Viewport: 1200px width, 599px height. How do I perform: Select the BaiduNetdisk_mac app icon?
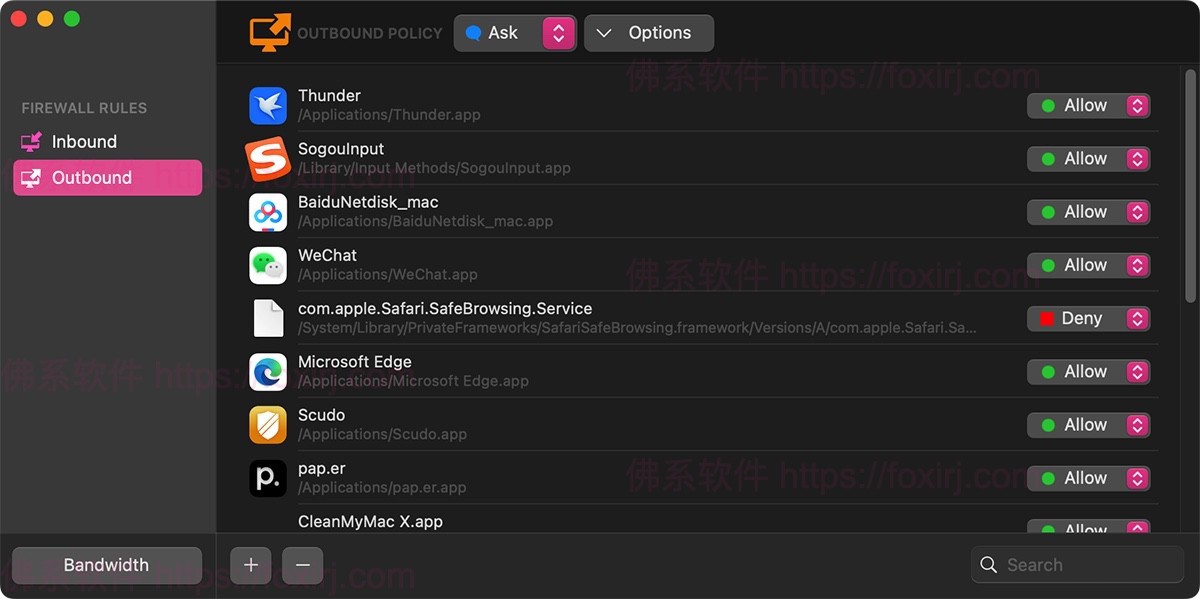pyautogui.click(x=268, y=212)
